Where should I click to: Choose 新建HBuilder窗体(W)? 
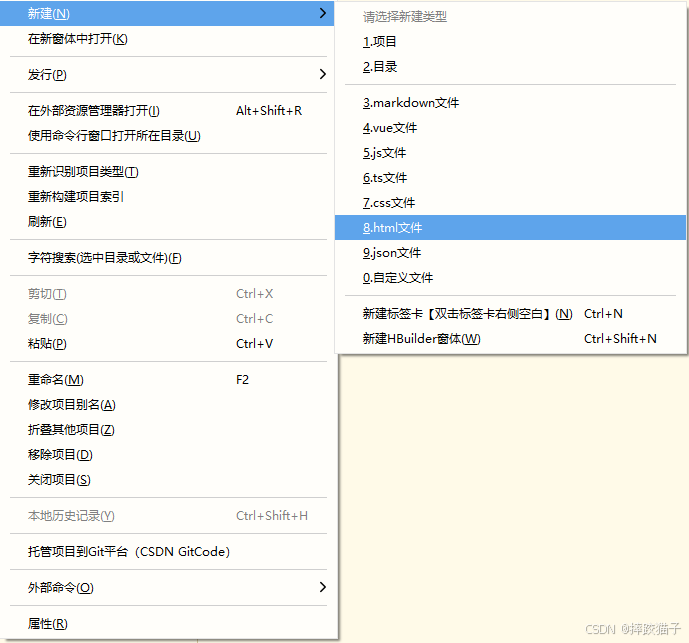point(511,339)
